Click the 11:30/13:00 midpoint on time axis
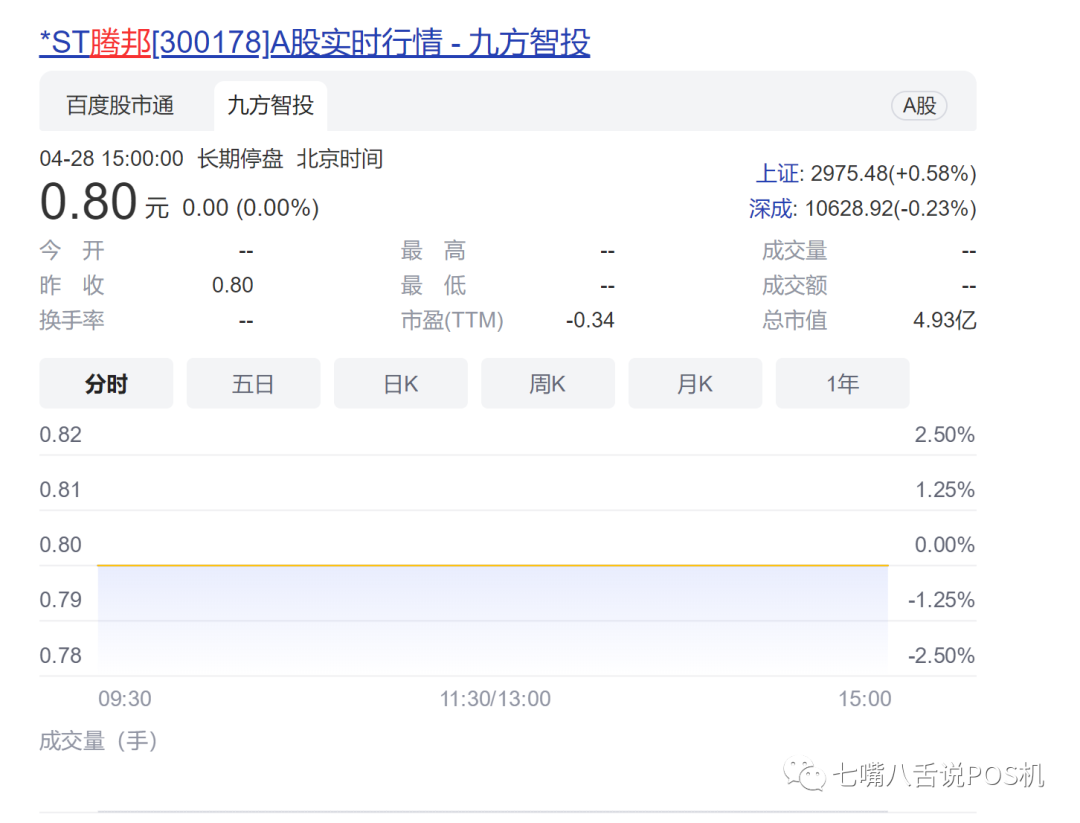The image size is (1080, 823). tap(495, 699)
